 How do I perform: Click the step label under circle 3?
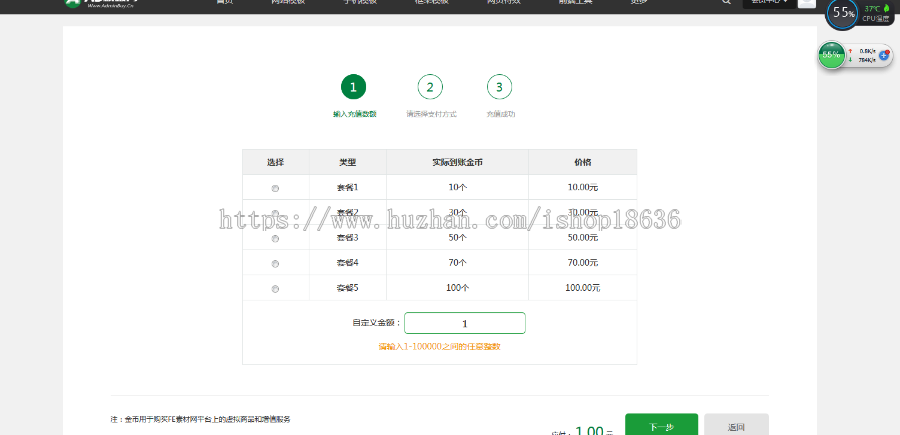[501, 114]
